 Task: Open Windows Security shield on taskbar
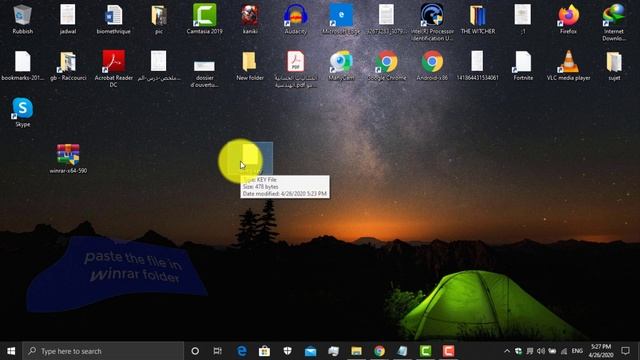pyautogui.click(x=287, y=351)
